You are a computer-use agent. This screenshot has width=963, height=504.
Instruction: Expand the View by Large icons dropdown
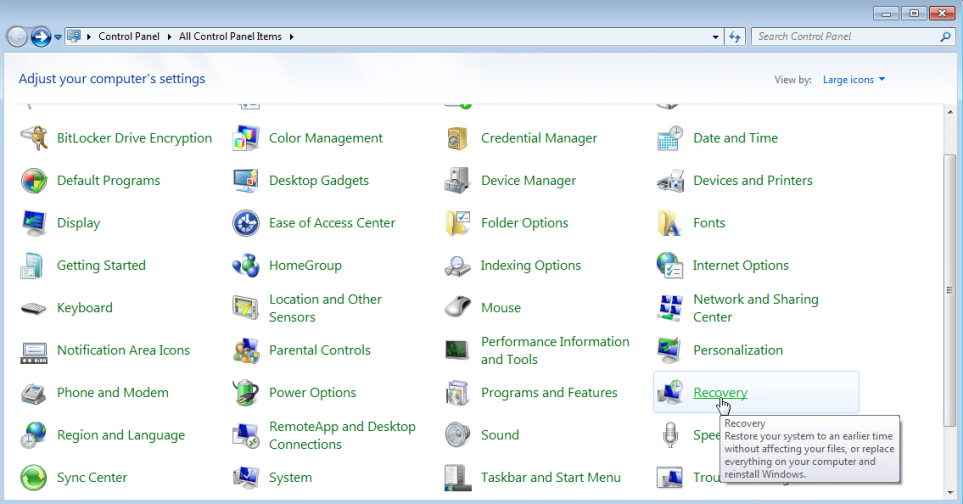[x=854, y=79]
